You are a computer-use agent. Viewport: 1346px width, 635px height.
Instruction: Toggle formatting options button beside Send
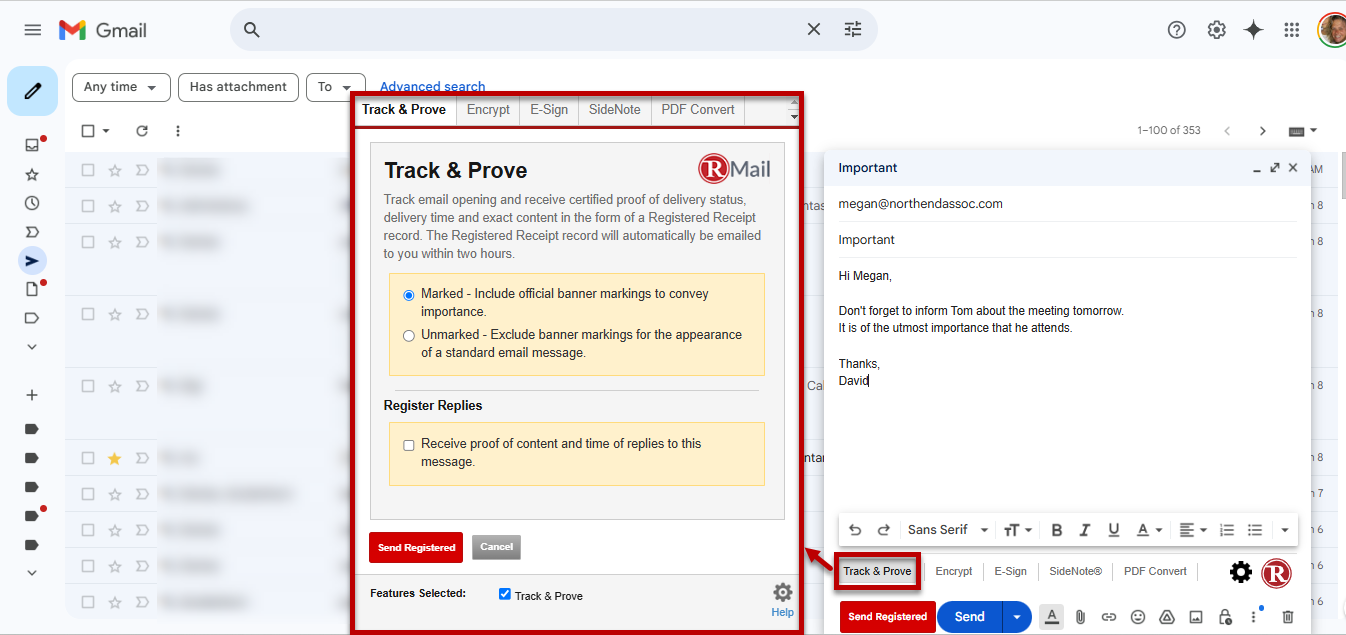[x=1051, y=617]
